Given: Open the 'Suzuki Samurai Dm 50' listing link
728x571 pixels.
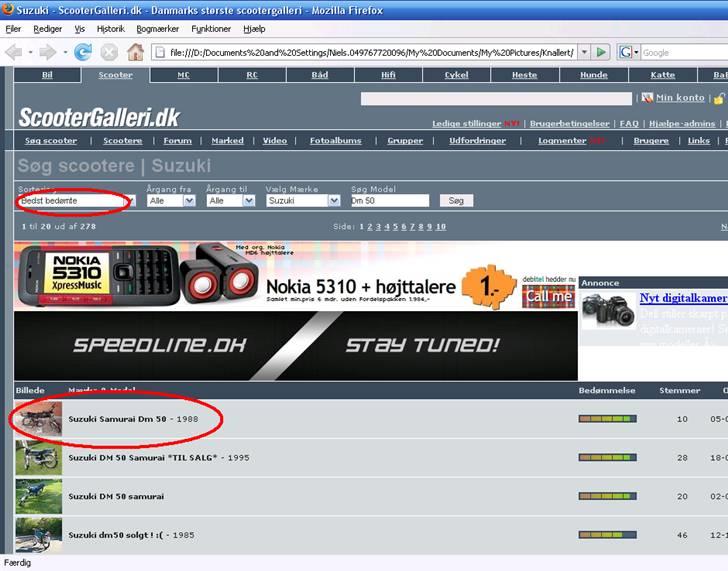Looking at the screenshot, I should point(119,419).
